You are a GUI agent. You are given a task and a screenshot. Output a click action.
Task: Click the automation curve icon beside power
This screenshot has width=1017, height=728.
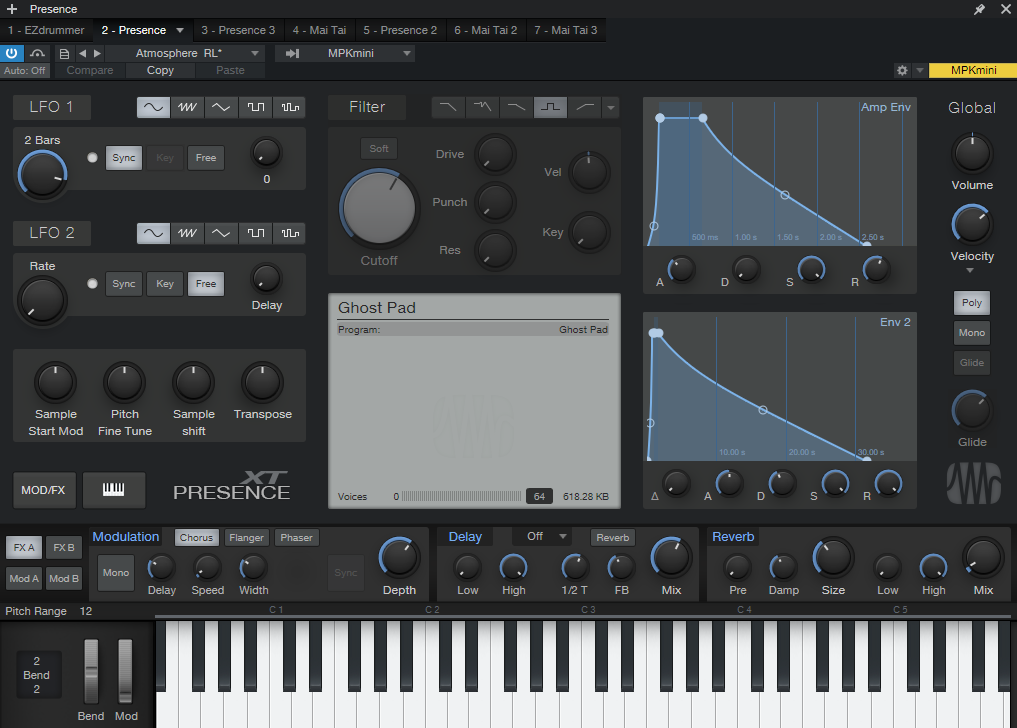(38, 53)
